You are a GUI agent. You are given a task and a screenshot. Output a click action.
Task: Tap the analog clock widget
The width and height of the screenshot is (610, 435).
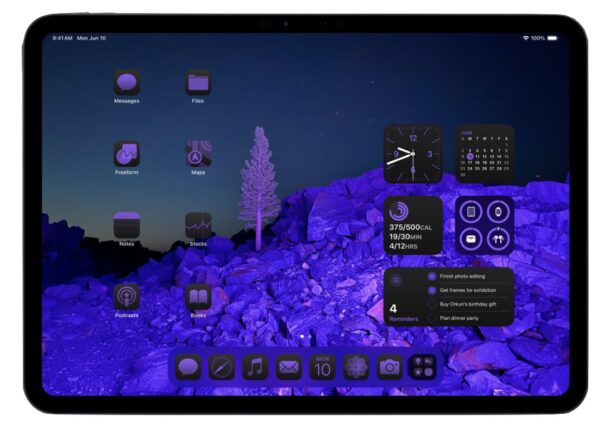[x=413, y=154]
